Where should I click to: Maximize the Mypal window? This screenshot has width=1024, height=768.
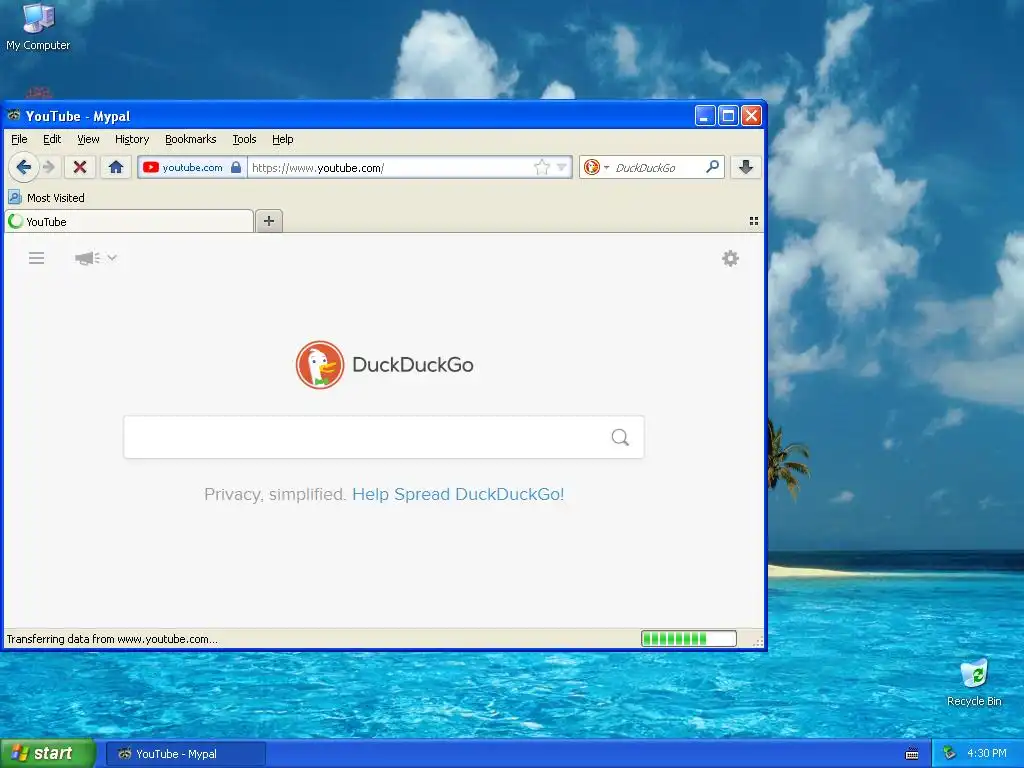click(x=728, y=116)
